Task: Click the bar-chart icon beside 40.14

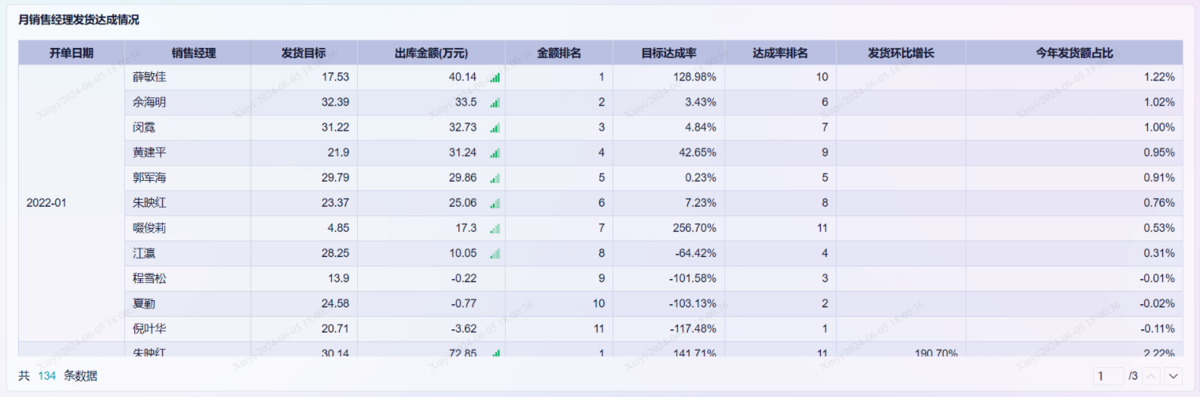Action: [494, 77]
